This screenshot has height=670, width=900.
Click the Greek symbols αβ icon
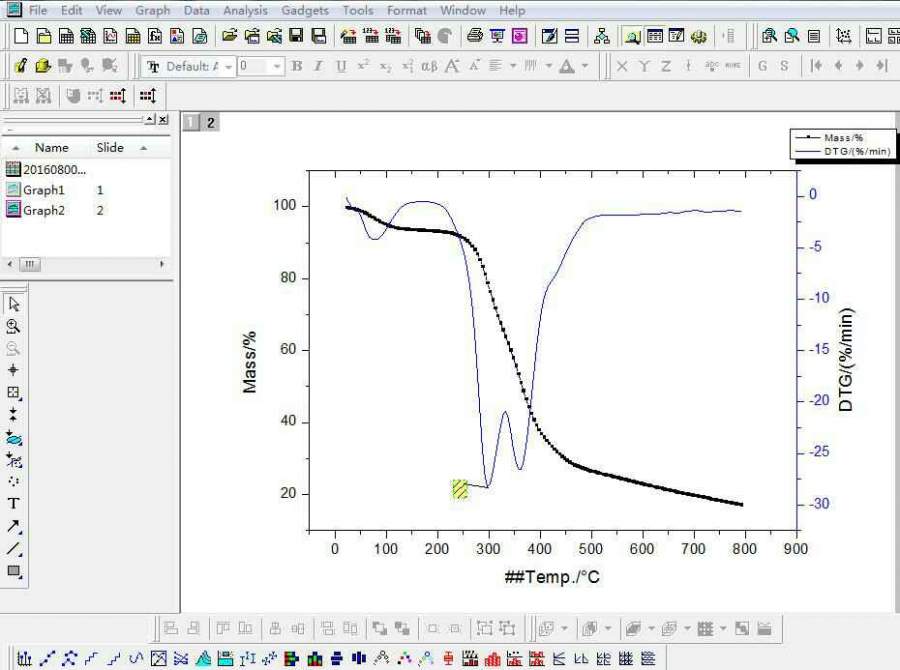429,66
